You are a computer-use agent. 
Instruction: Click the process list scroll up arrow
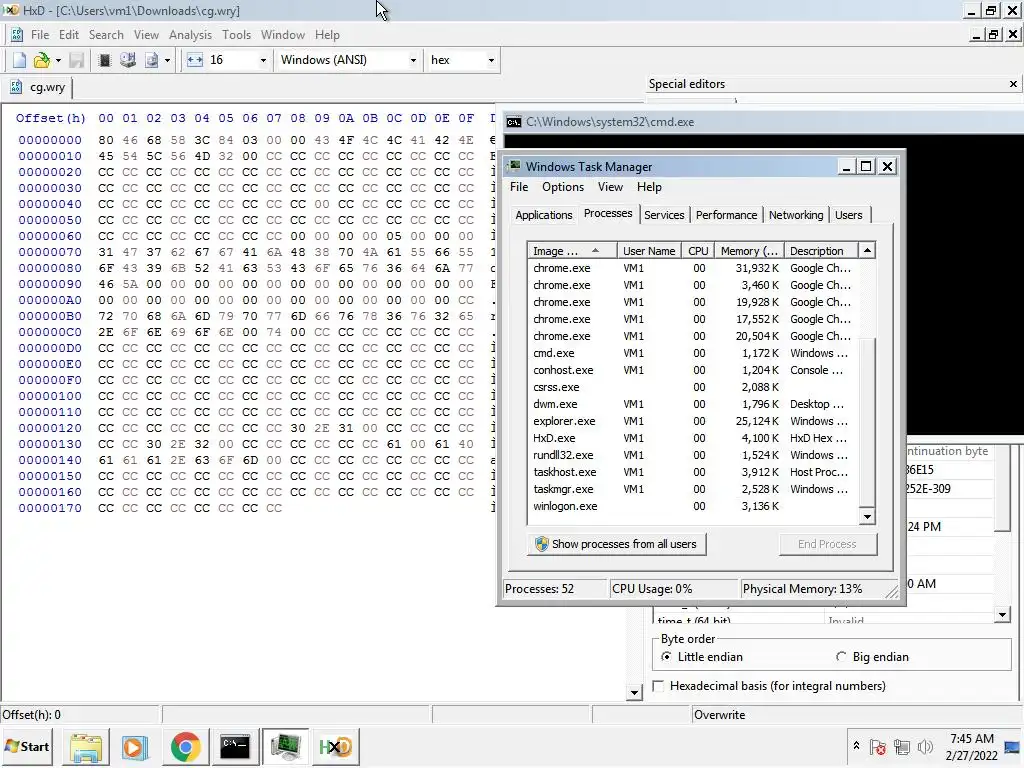(867, 250)
